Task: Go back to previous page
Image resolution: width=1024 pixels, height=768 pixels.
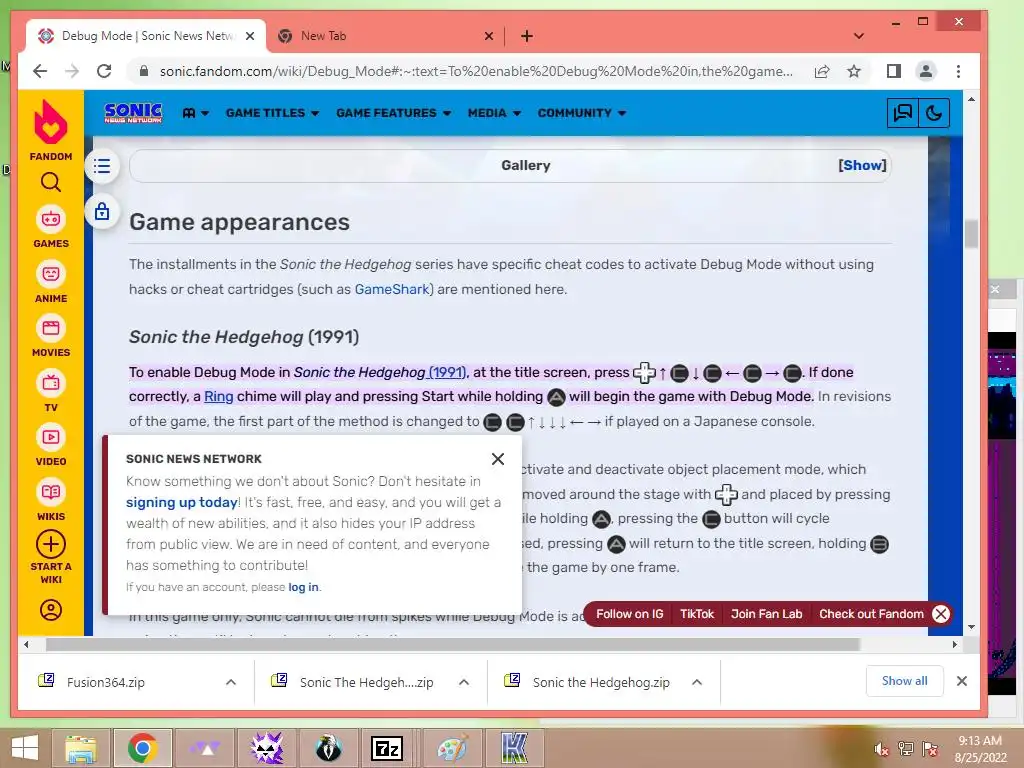Action: pyautogui.click(x=40, y=71)
